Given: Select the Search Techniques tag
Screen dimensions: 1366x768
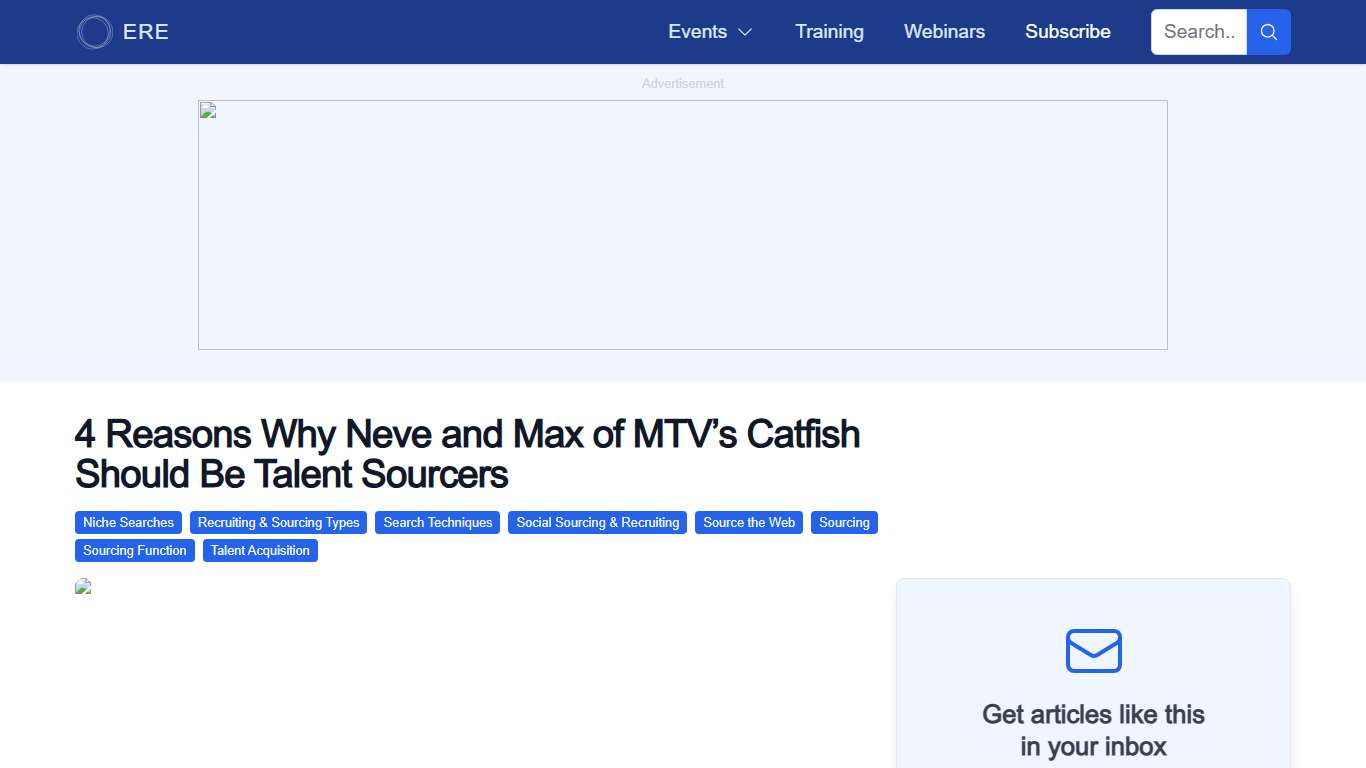Looking at the screenshot, I should [x=437, y=522].
